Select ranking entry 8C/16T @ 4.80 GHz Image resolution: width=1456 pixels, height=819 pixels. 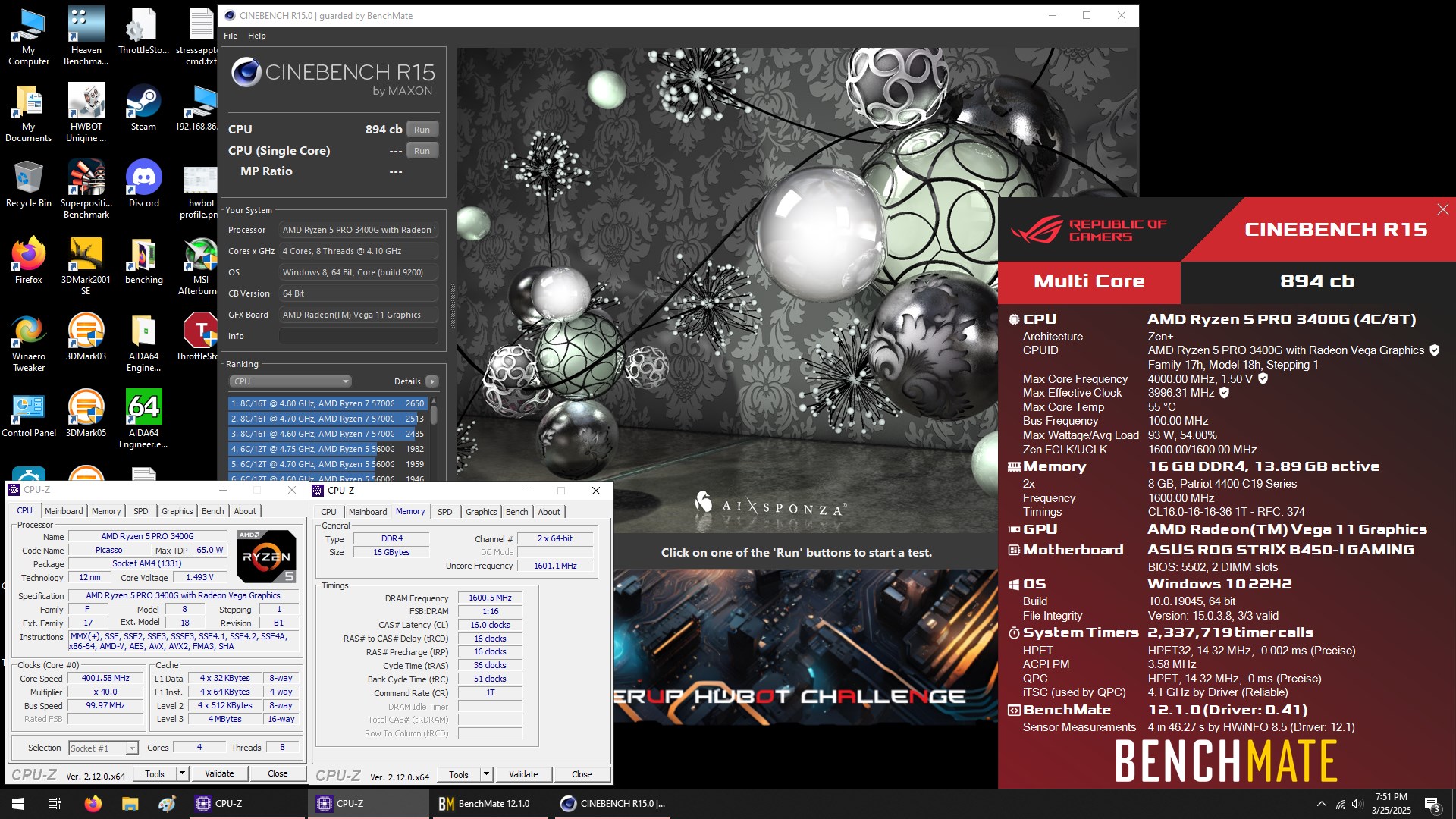328,403
